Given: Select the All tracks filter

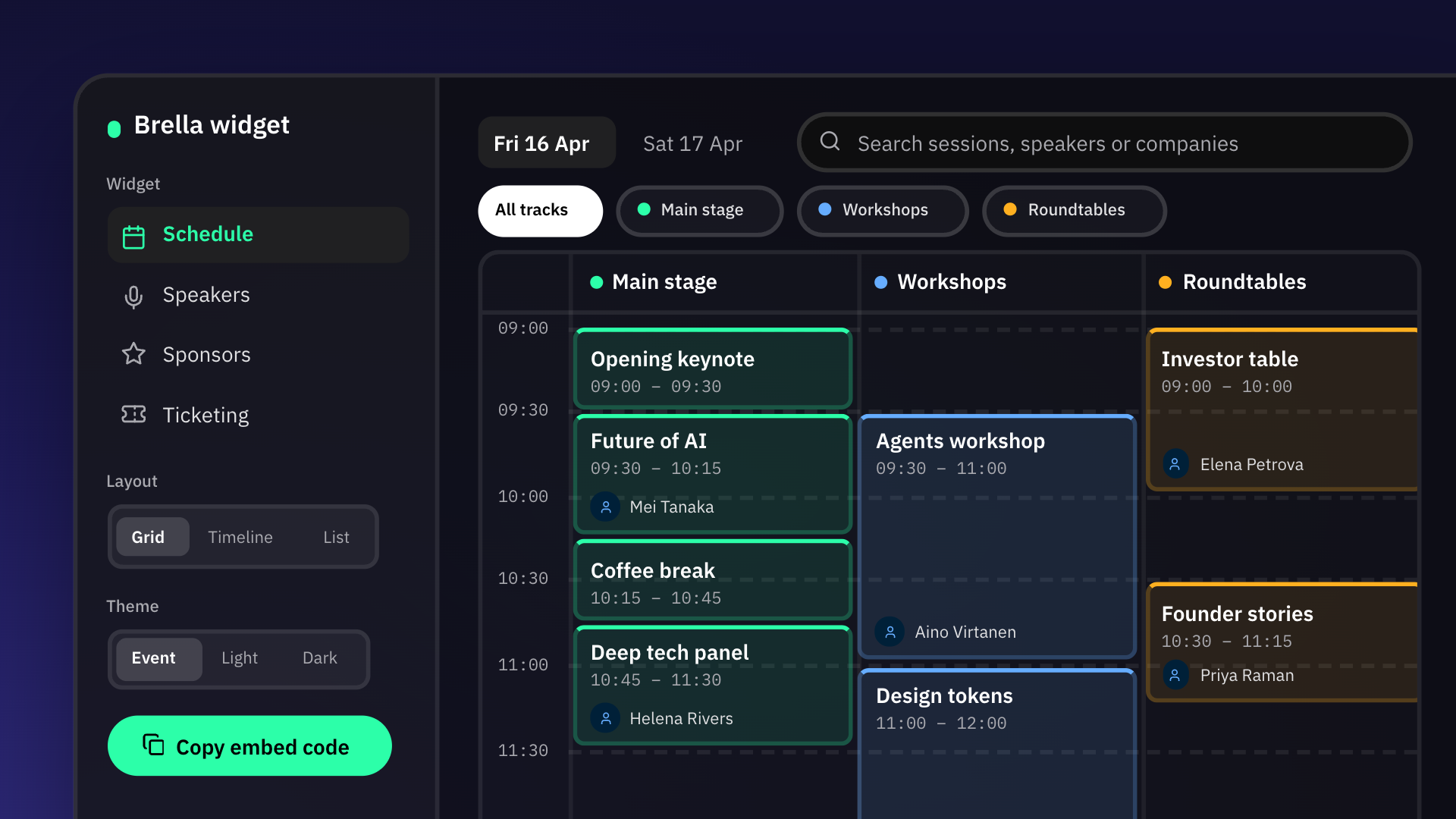Looking at the screenshot, I should click(x=540, y=211).
